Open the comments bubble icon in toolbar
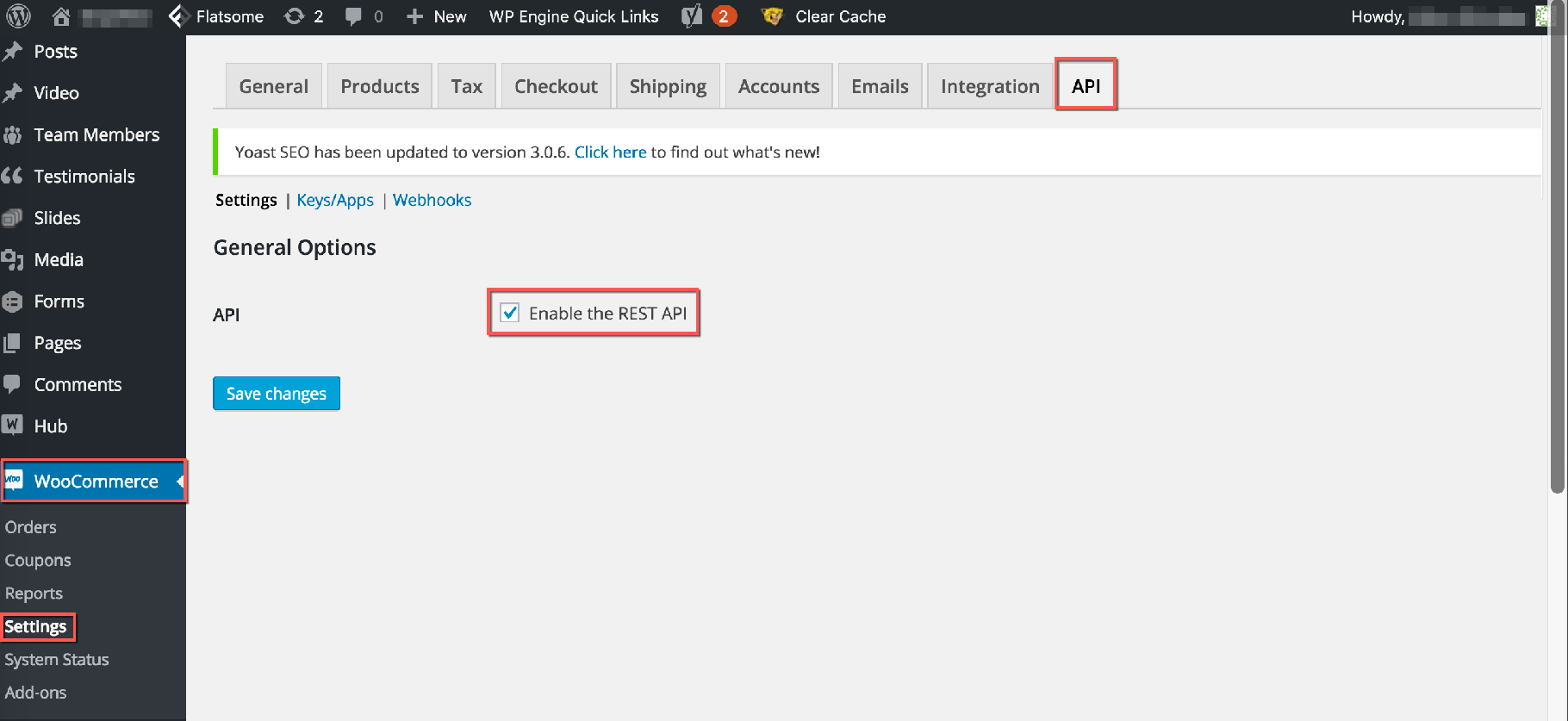1568x721 pixels. point(353,16)
